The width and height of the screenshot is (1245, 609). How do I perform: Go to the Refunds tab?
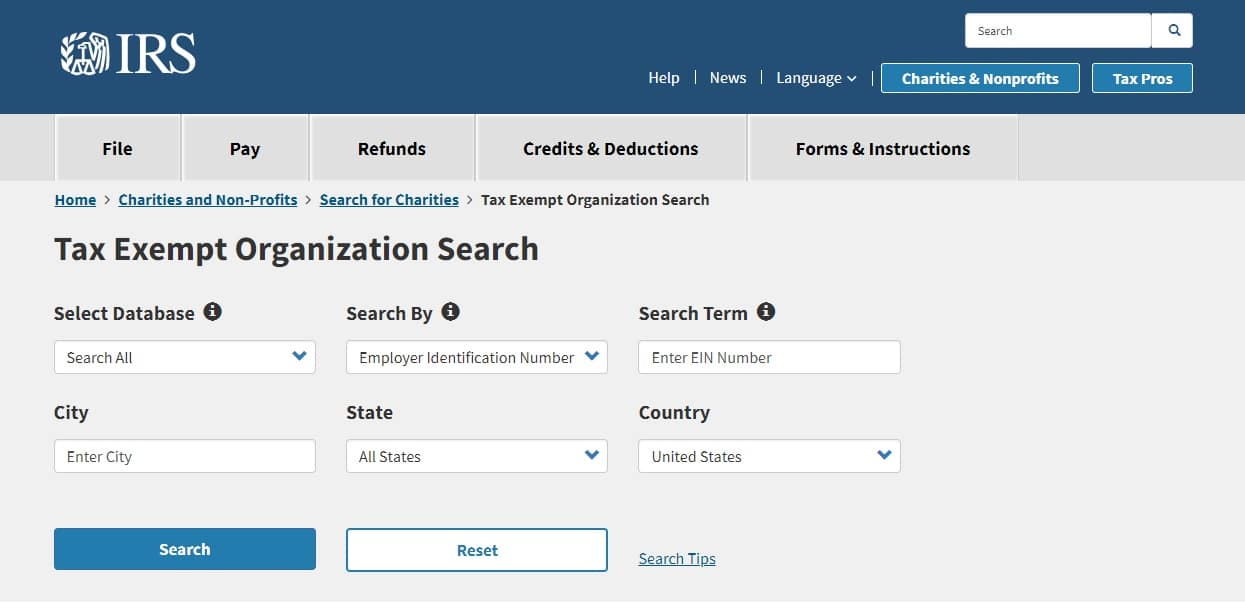[x=392, y=148]
